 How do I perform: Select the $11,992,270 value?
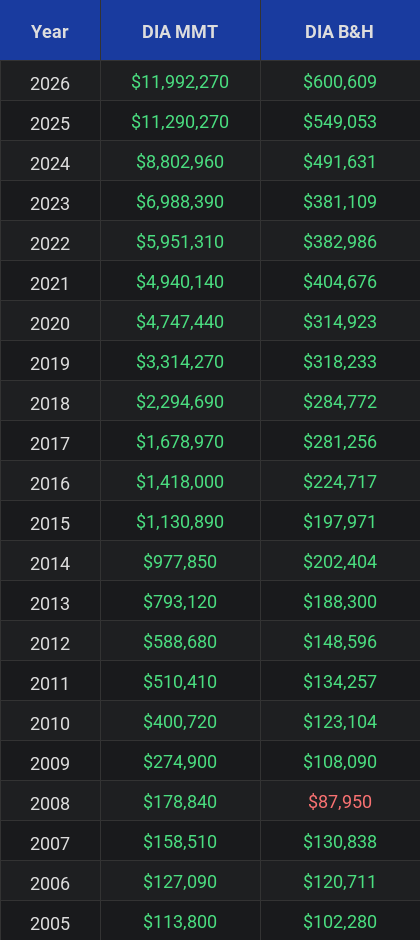click(x=180, y=82)
